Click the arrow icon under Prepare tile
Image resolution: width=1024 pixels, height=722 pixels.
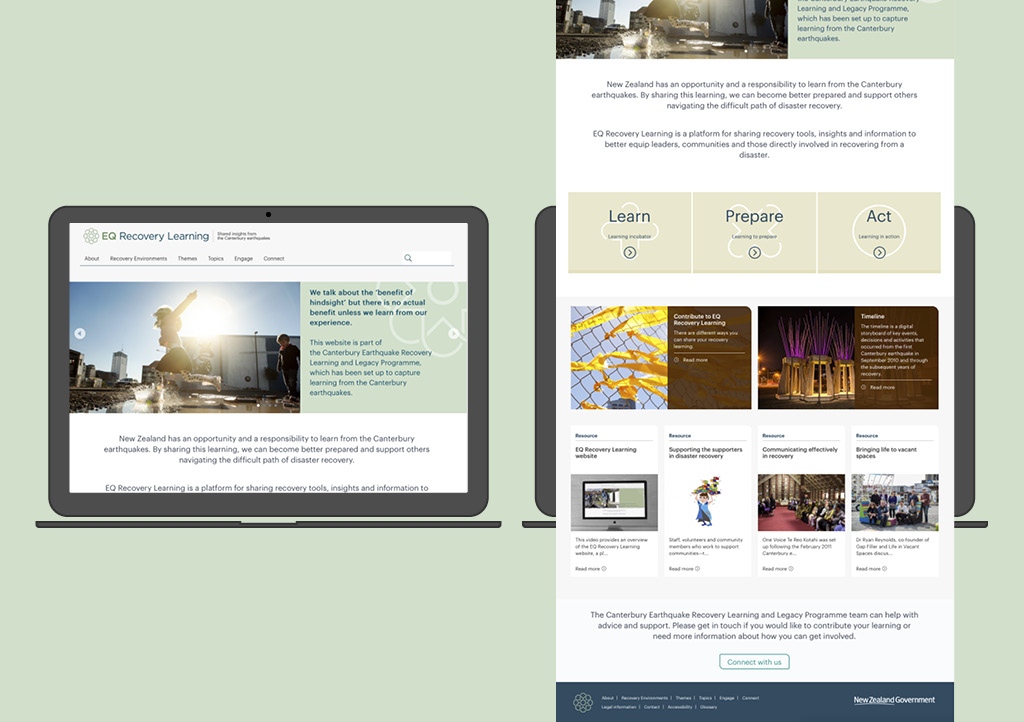tap(754, 253)
